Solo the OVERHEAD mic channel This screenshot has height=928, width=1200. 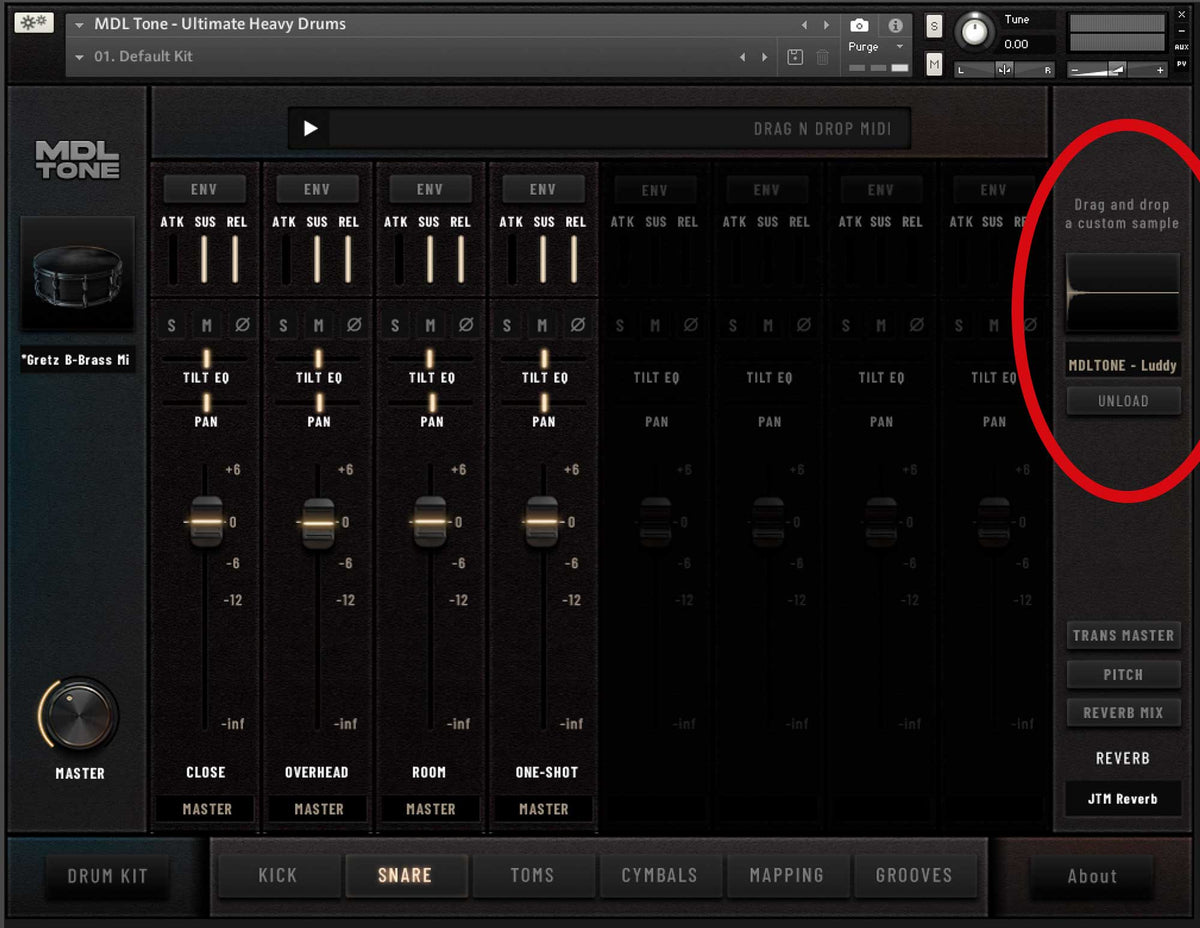(x=284, y=325)
